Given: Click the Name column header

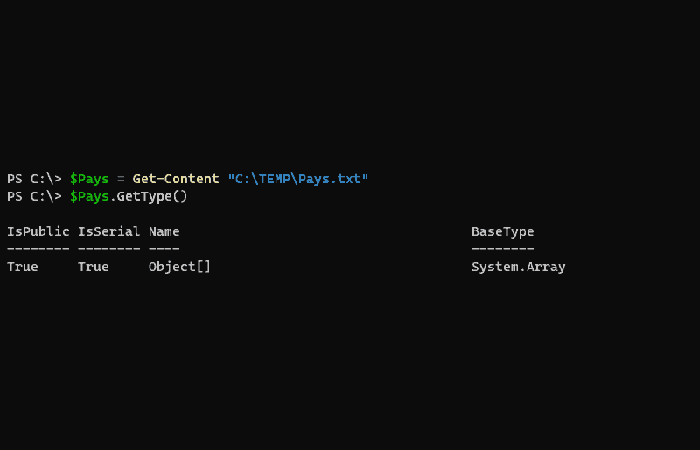Looking at the screenshot, I should click(164, 231).
